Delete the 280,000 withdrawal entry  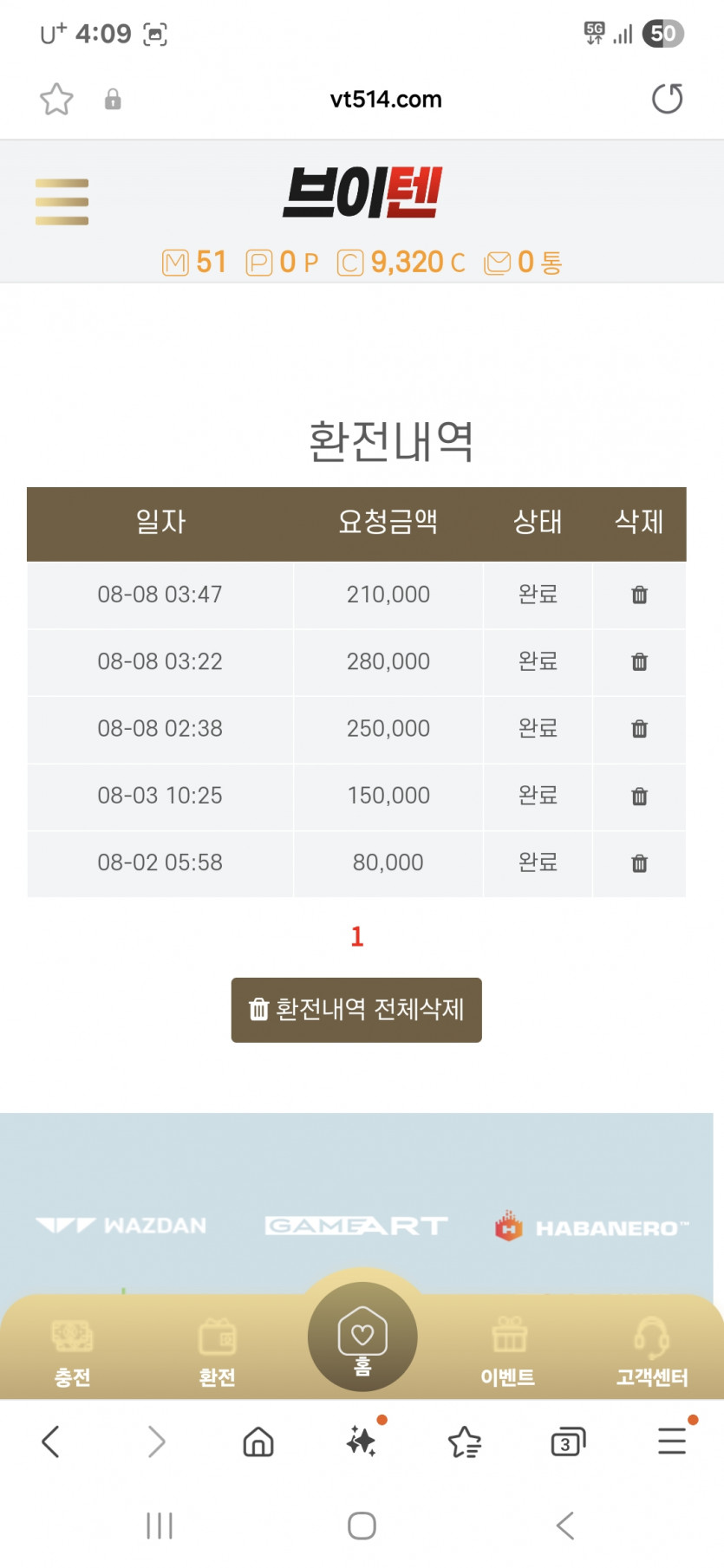[x=639, y=661]
